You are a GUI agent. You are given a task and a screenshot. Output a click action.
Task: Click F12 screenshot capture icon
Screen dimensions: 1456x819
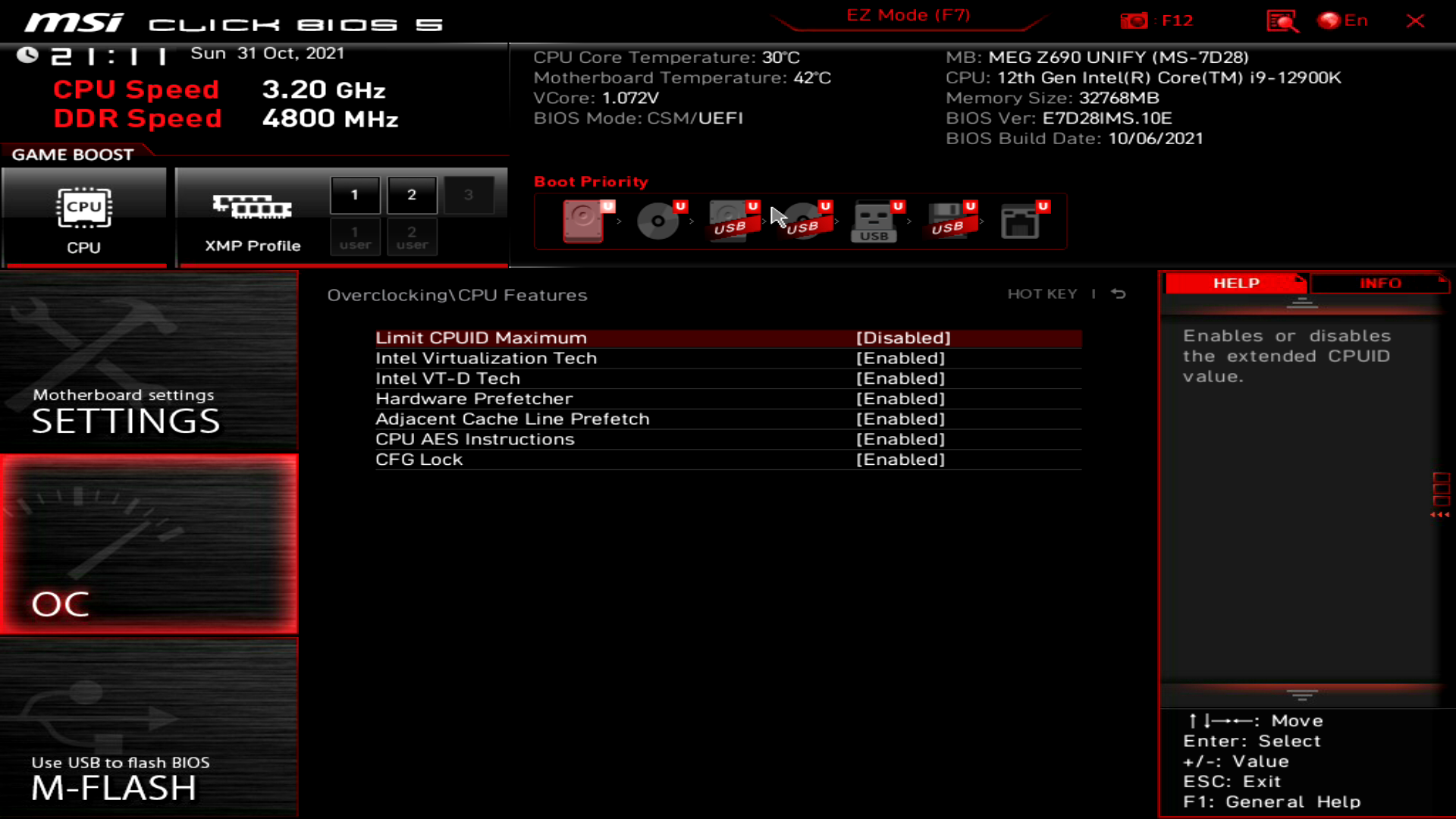tap(1134, 20)
